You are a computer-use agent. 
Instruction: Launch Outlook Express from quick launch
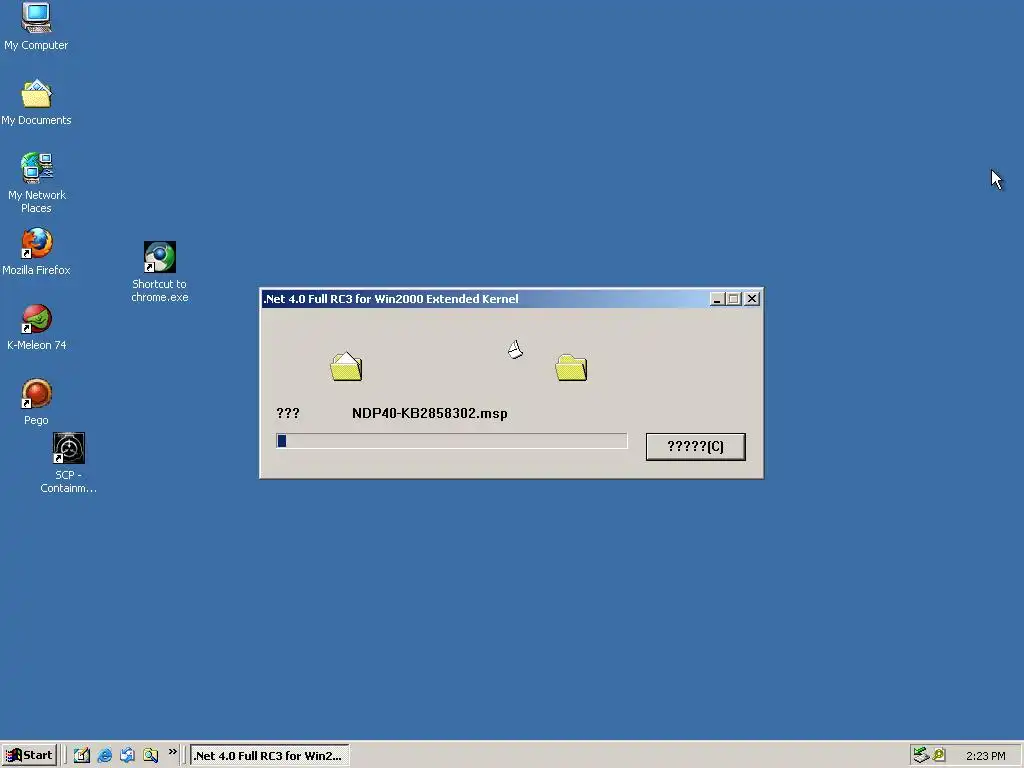tap(127, 755)
